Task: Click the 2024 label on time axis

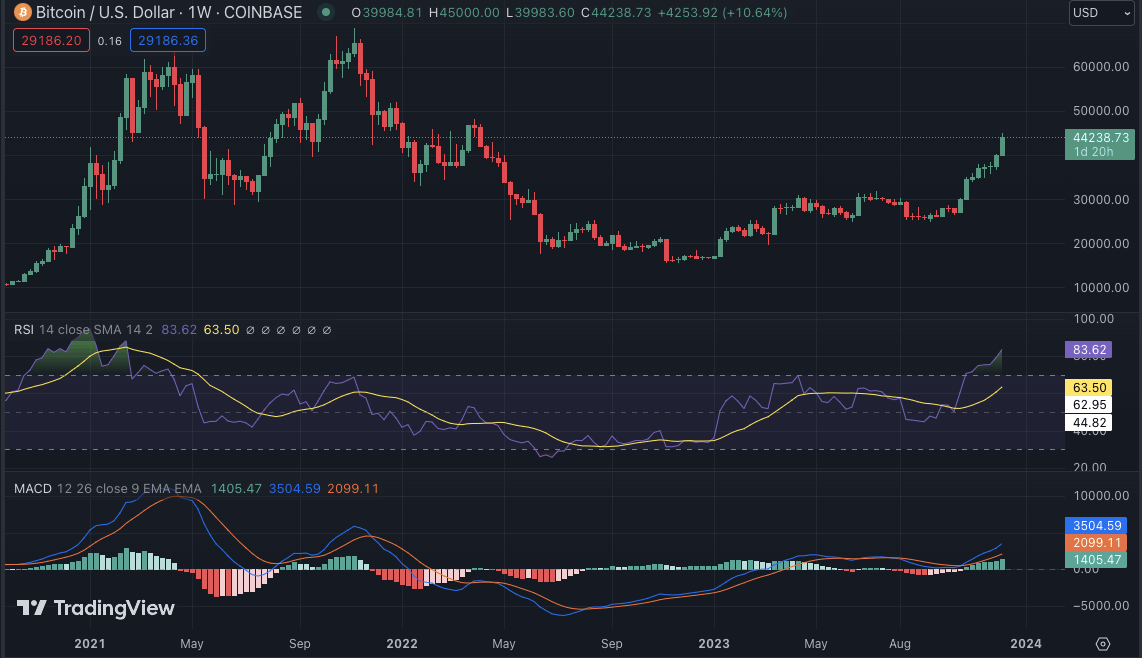Action: 1026,643
